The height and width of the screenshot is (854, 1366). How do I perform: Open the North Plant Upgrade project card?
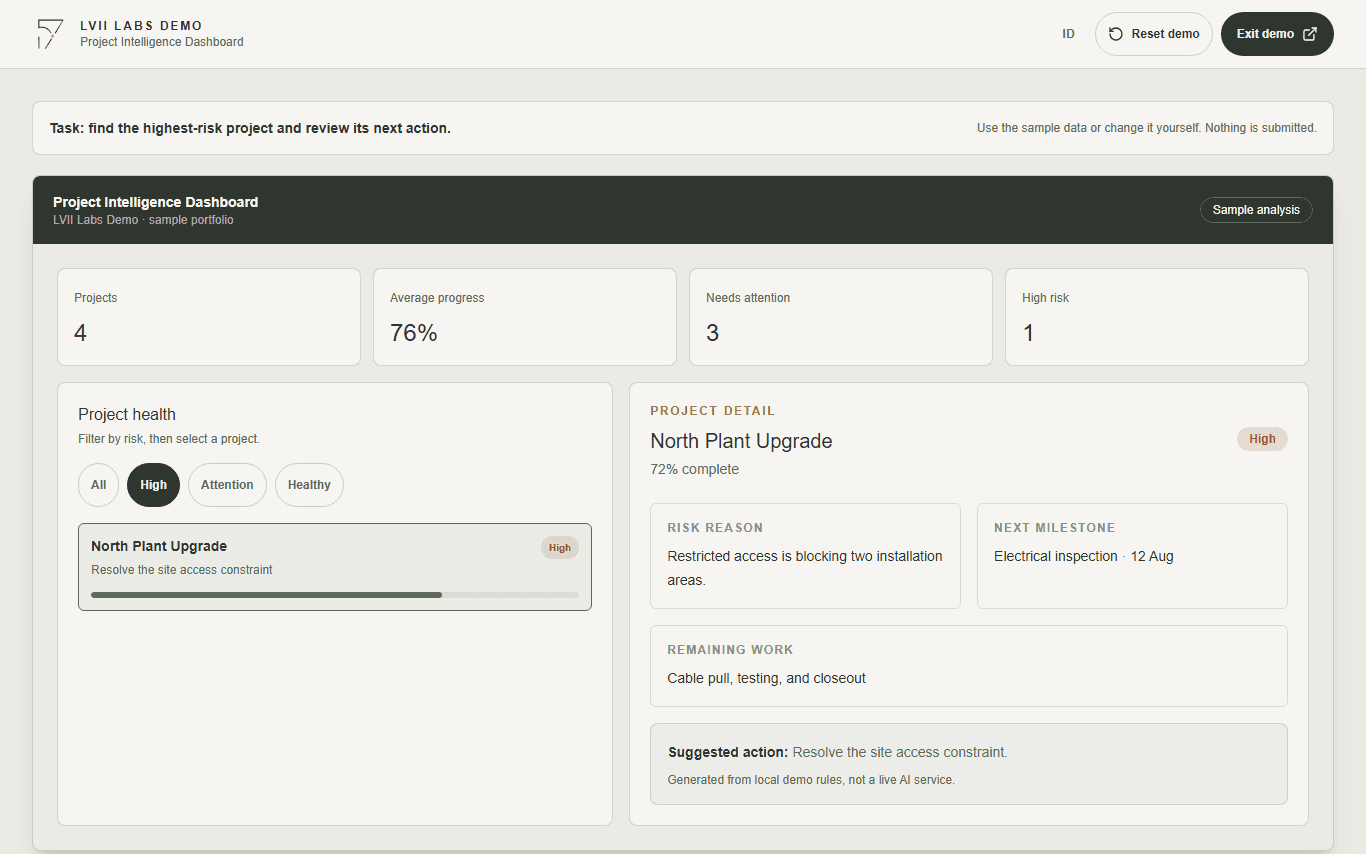(x=335, y=567)
